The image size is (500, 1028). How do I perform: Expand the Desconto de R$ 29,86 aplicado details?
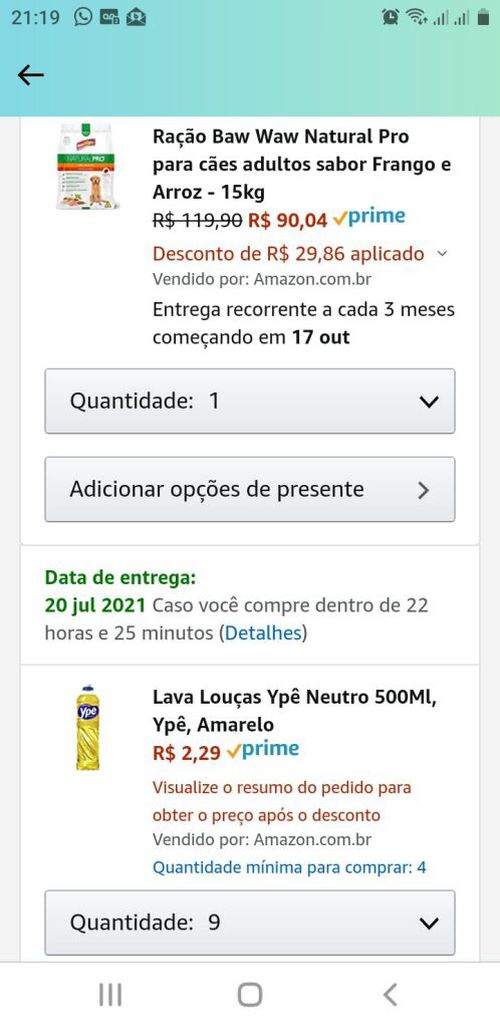[300, 254]
